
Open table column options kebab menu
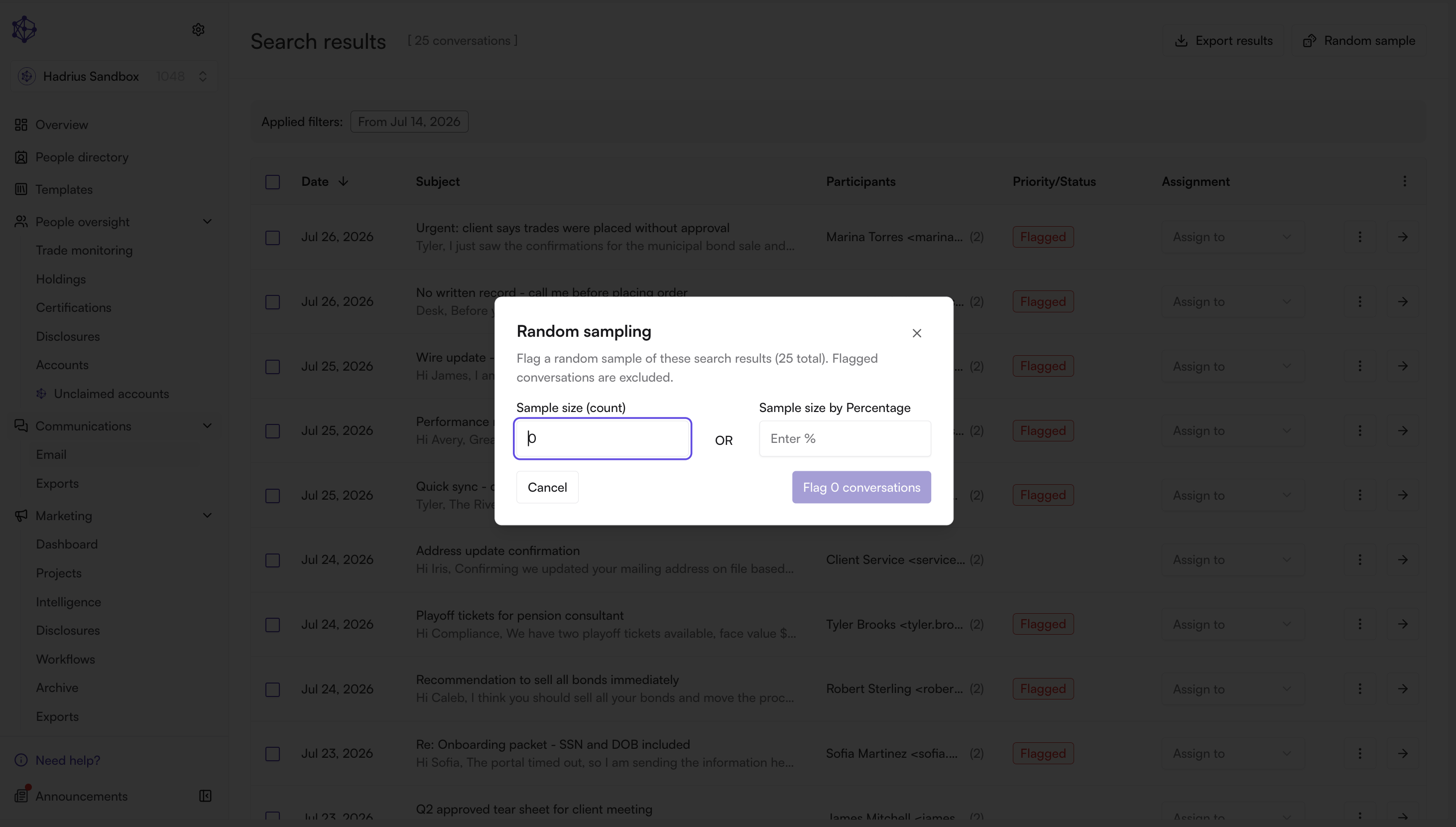1405,181
